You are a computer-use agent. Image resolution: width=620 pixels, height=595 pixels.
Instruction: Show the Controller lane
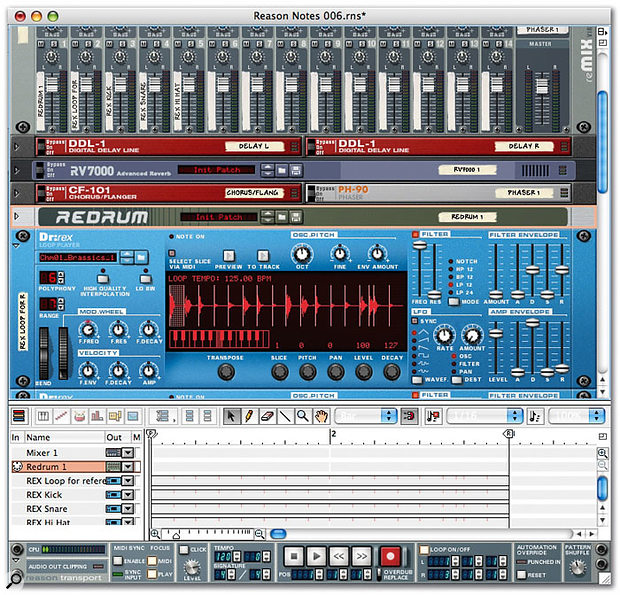[x=133, y=416]
